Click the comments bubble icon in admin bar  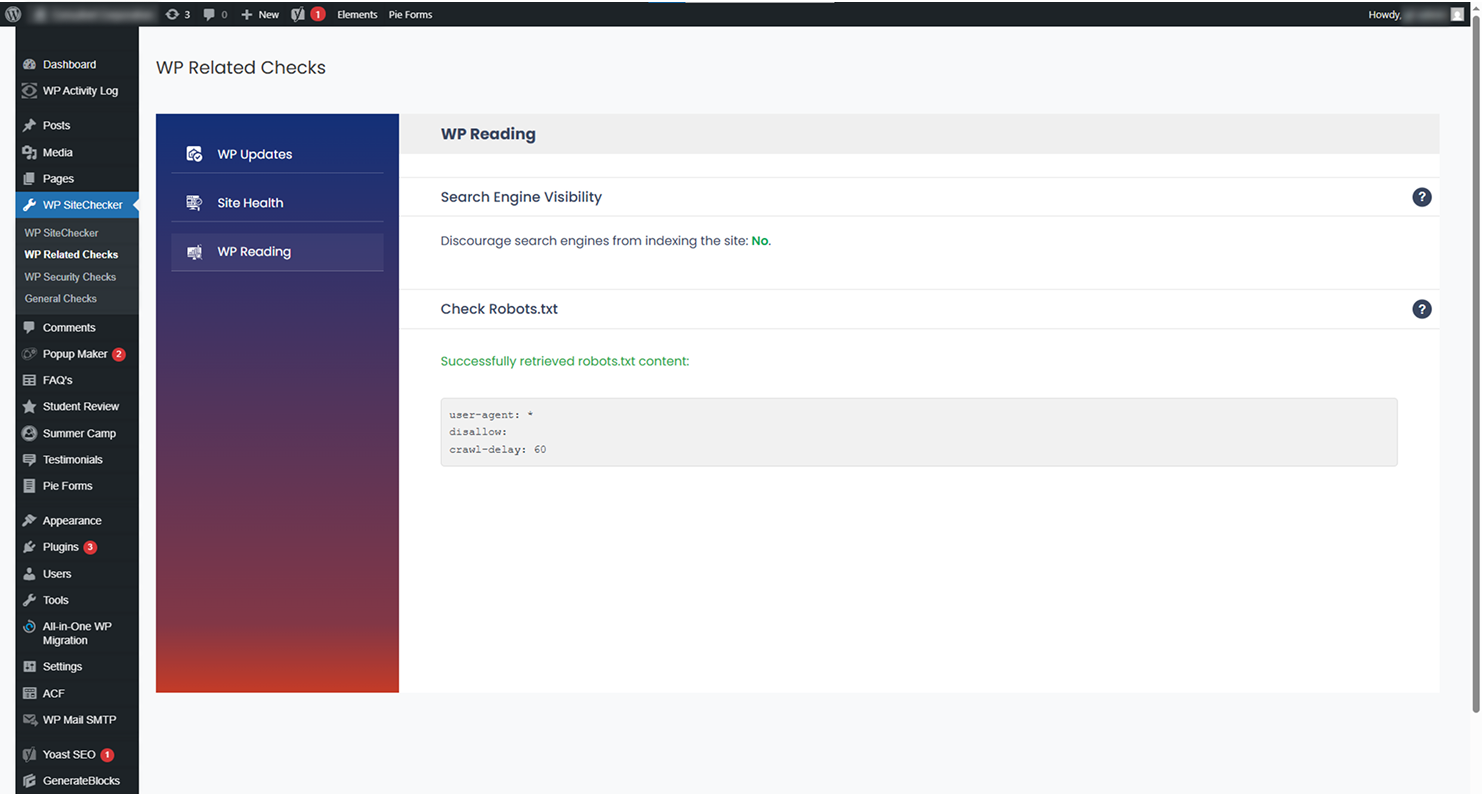[214, 14]
